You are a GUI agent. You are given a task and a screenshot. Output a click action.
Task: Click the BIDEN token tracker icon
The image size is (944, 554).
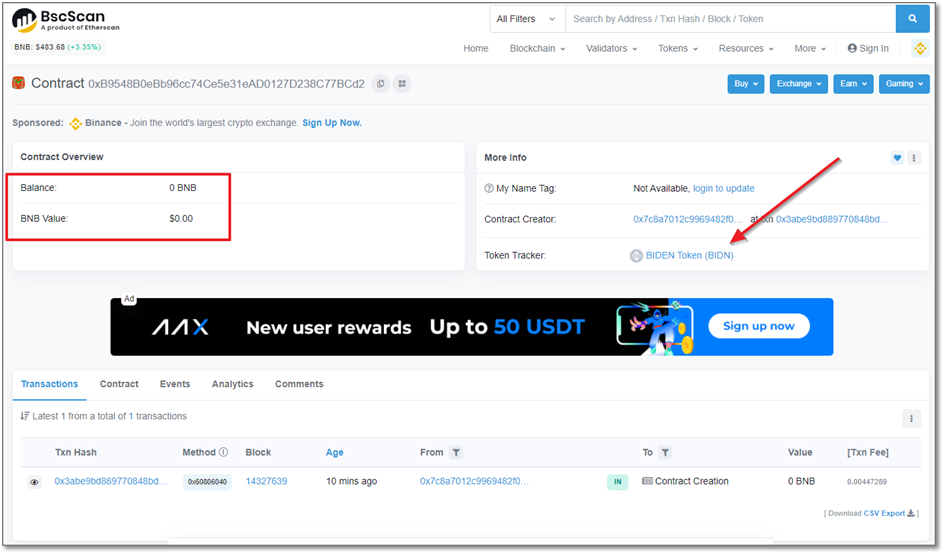tap(636, 256)
